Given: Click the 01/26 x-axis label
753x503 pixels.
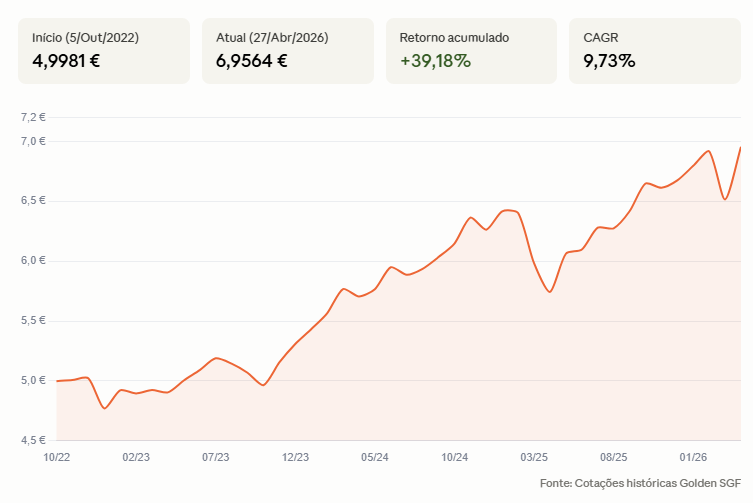Looking at the screenshot, I should [693, 457].
